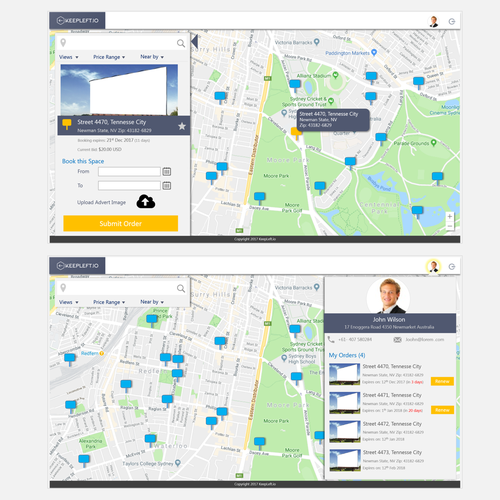Viewport: 500px width, 500px height.
Task: Click Victoria Barracks pin in the booking screen map
Action: (317, 42)
